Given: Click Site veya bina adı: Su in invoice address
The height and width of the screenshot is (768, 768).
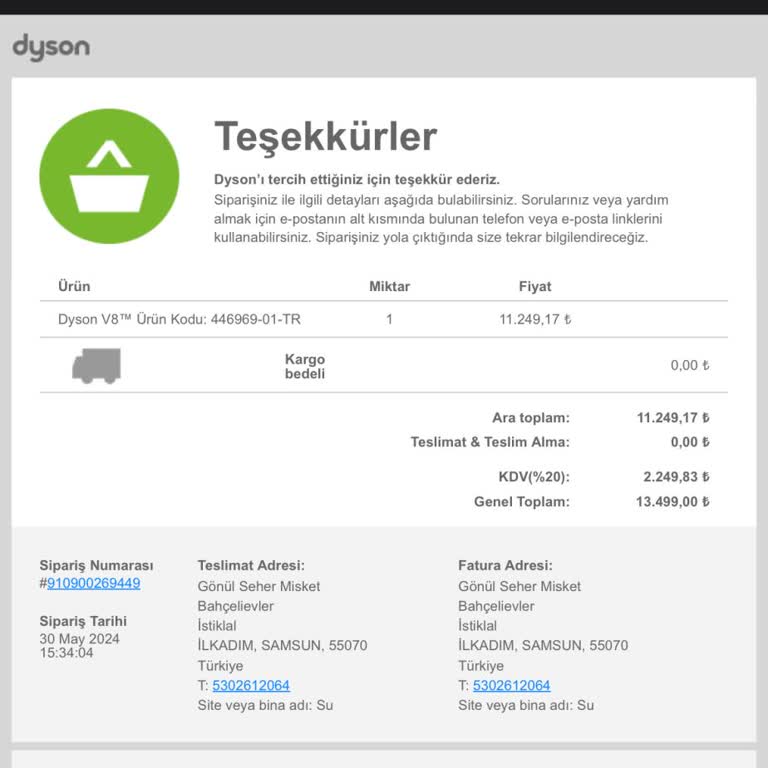Looking at the screenshot, I should tap(526, 705).
